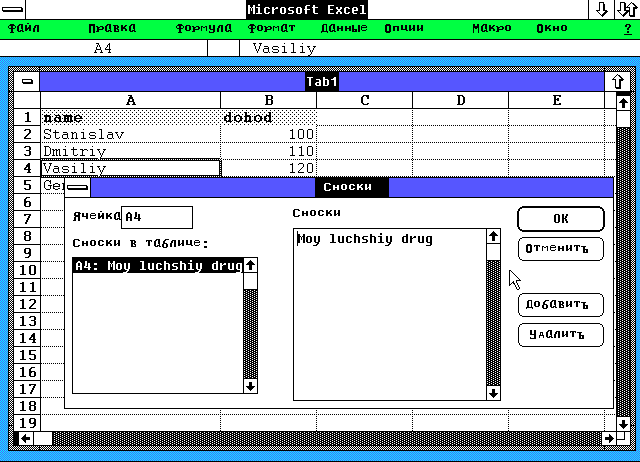This screenshot has width=640, height=462.
Task: Click cell with value 110
Action: click(269, 151)
